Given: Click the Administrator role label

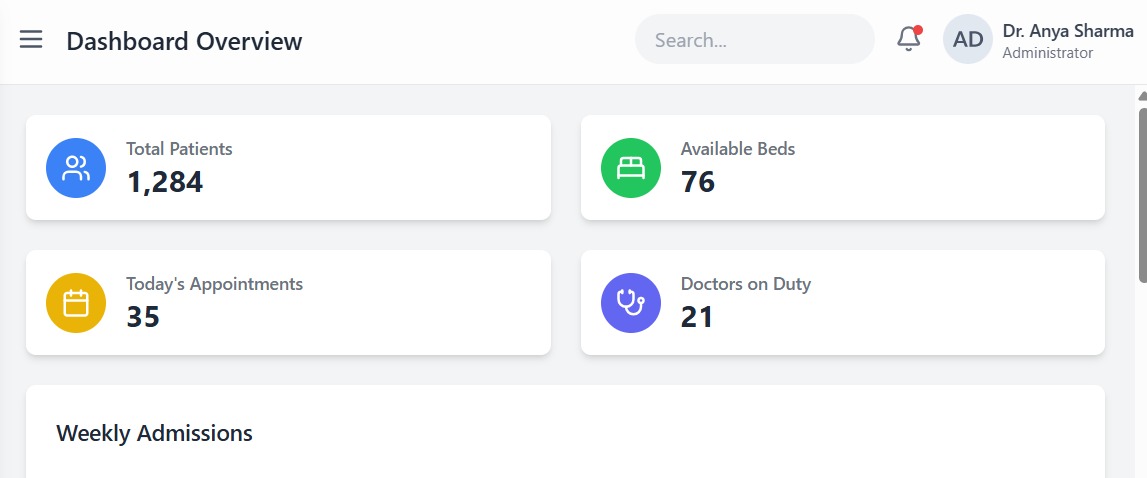Looking at the screenshot, I should (x=1047, y=53).
